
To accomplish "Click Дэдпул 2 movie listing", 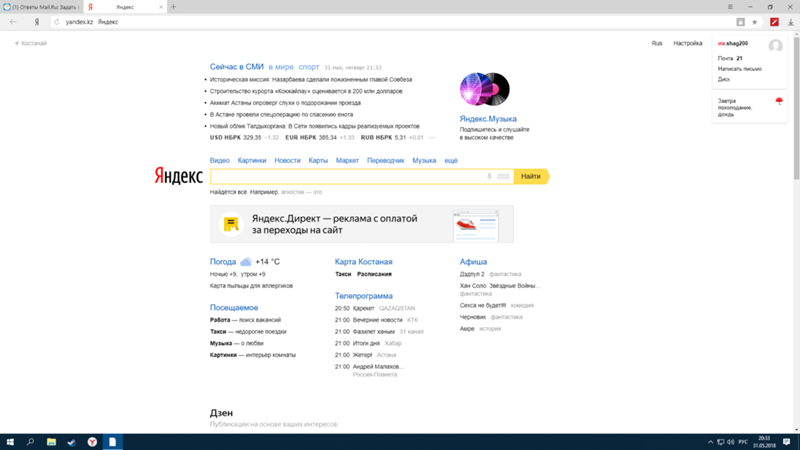I will pos(472,274).
